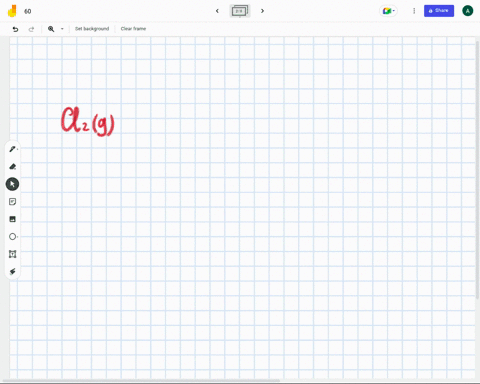Choose the circle shape tool

12,237
